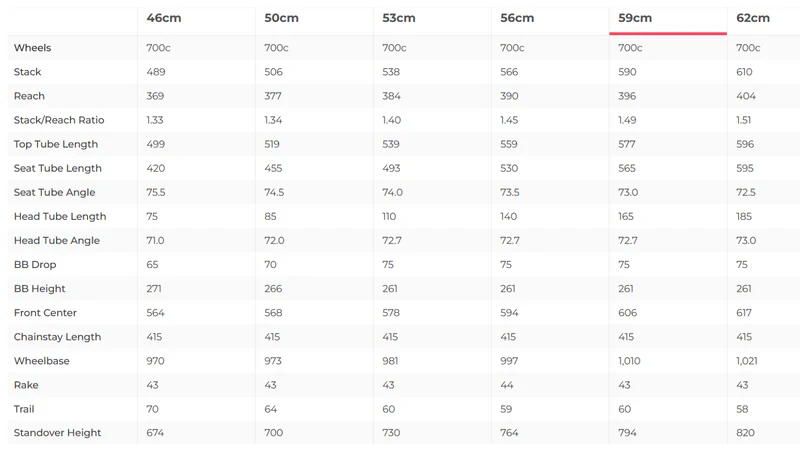The image size is (800, 450).
Task: Select the 50cm size column header
Action: pyautogui.click(x=281, y=18)
